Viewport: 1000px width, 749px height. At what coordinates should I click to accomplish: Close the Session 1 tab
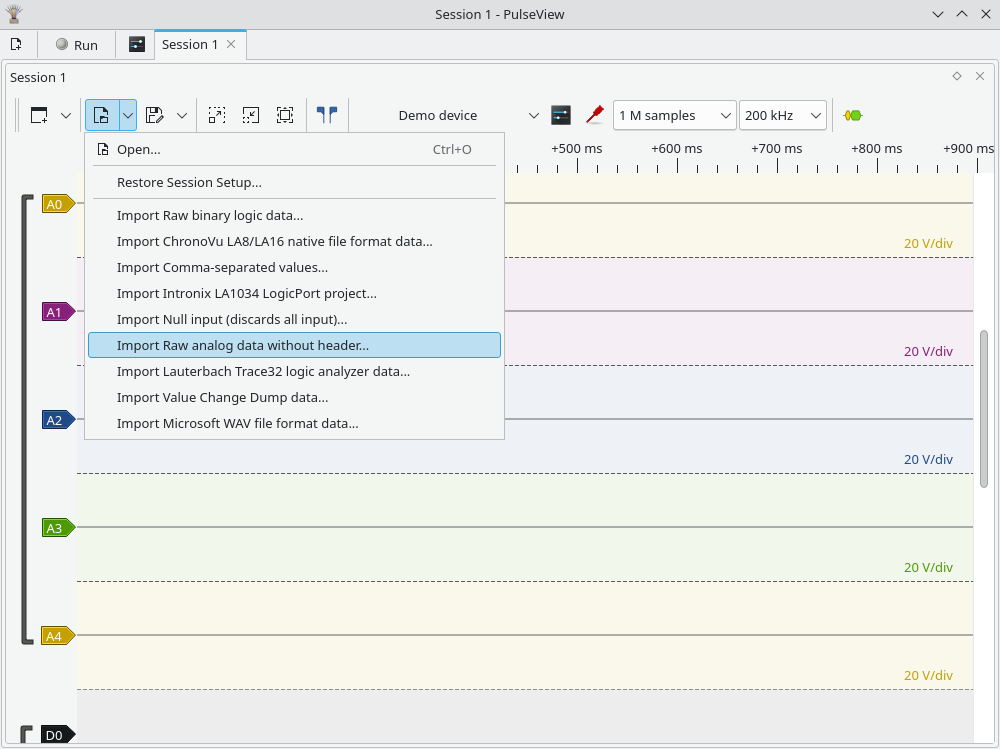231,44
